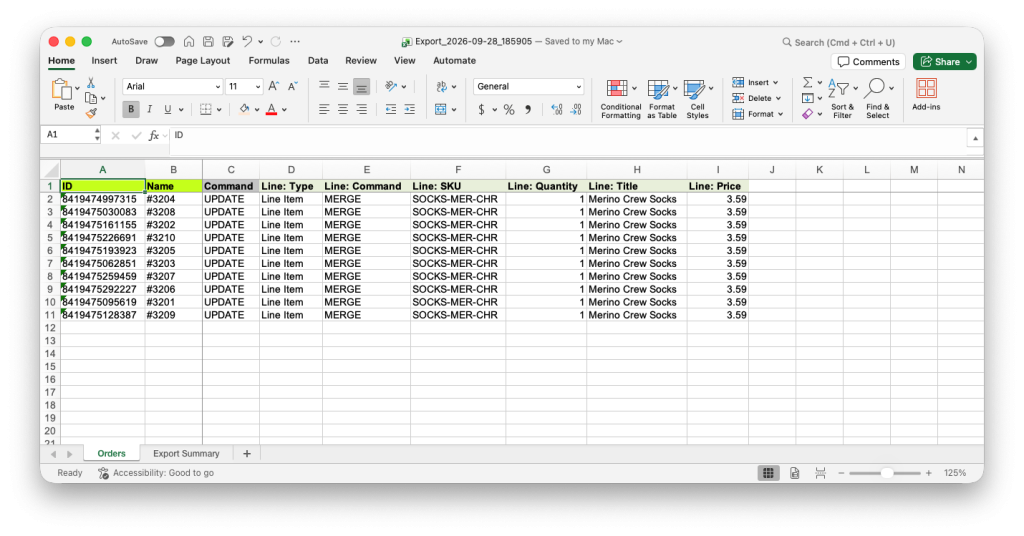Click the Undo arrow icon
The height and width of the screenshot is (536, 1024).
[247, 42]
